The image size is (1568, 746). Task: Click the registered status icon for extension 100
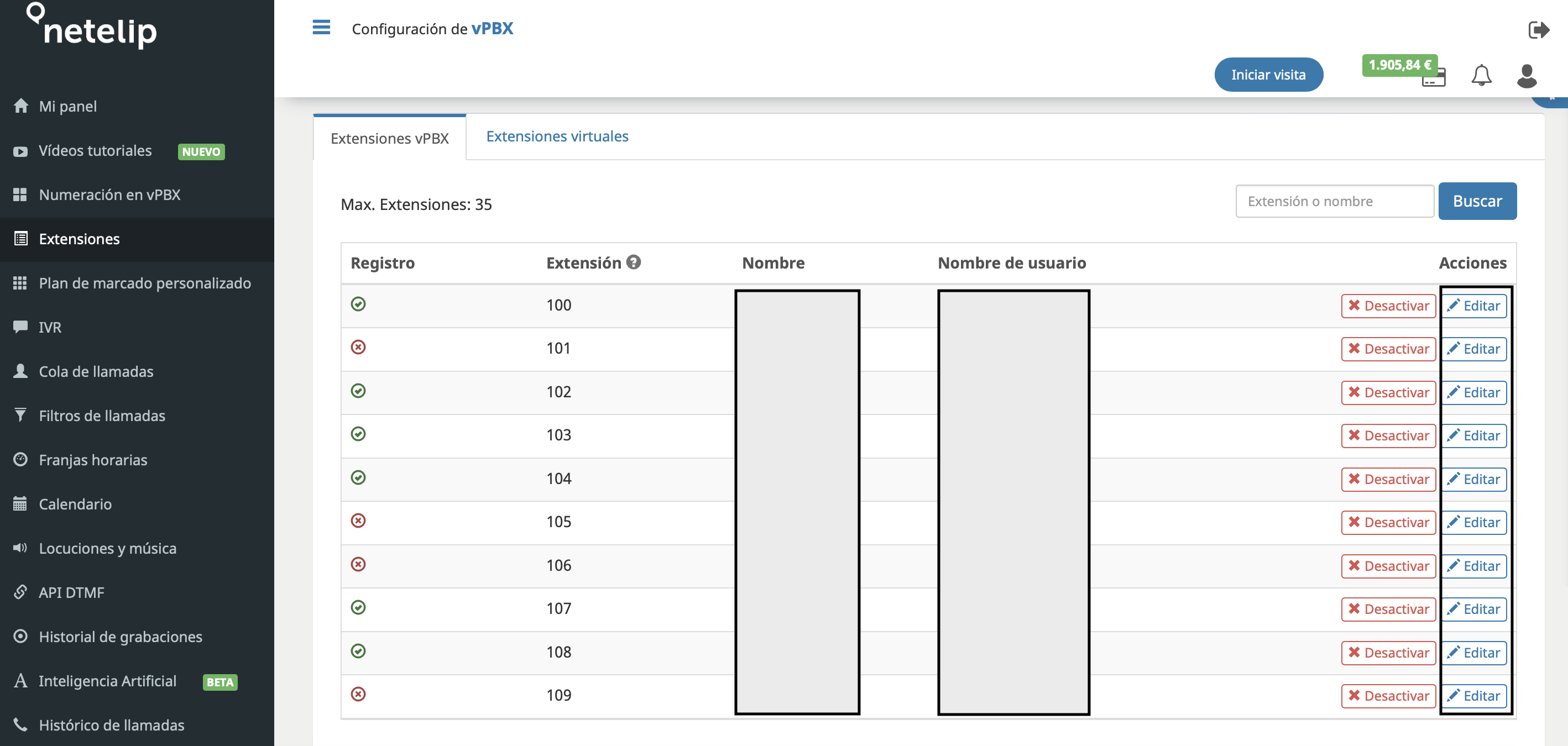click(358, 303)
